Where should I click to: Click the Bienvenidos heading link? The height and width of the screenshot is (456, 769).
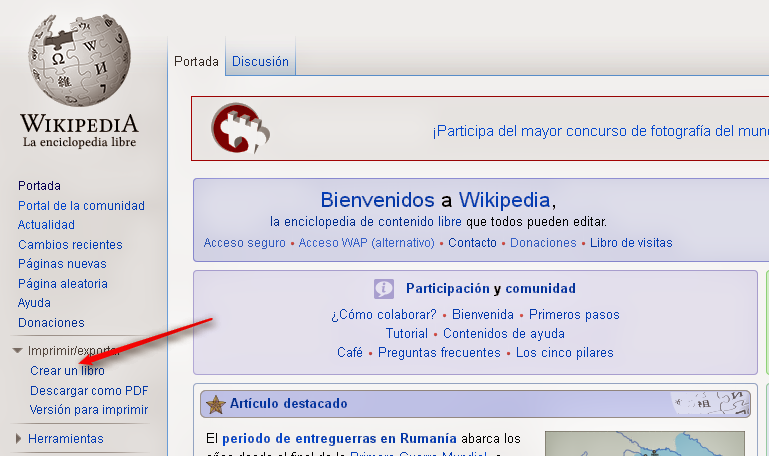click(x=377, y=200)
